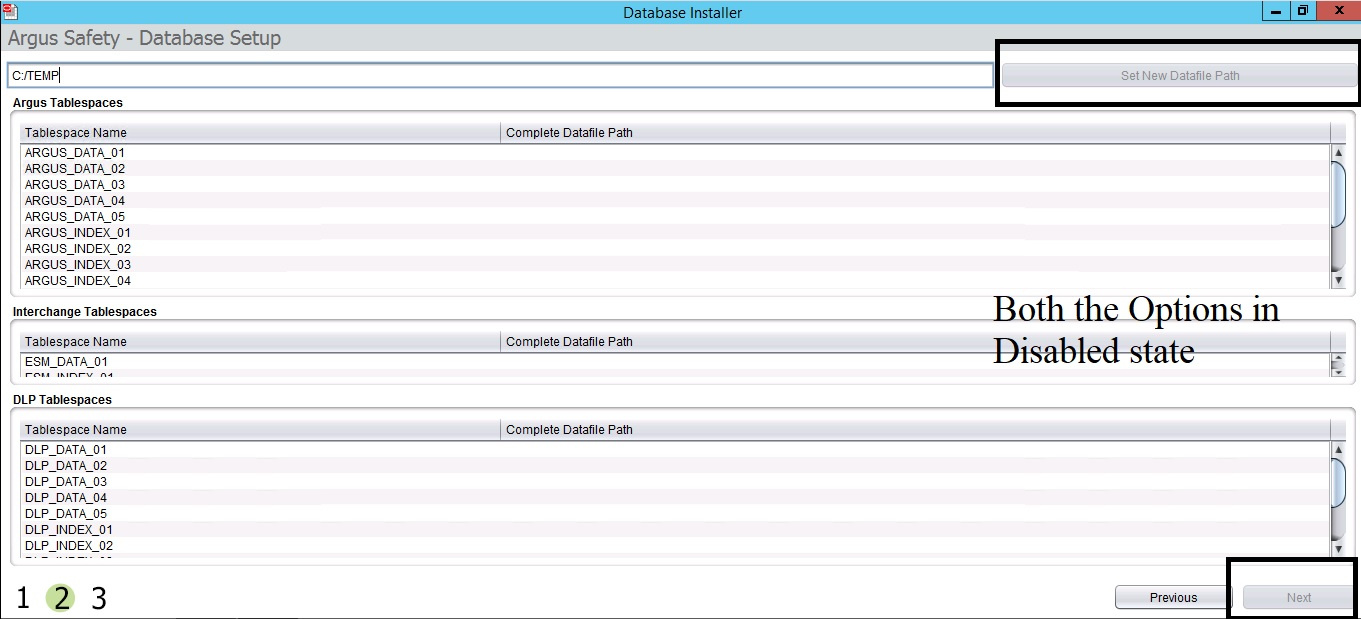Click Interchange Tablespaces scrollbar down arrow
1361x619 pixels.
coord(1339,371)
